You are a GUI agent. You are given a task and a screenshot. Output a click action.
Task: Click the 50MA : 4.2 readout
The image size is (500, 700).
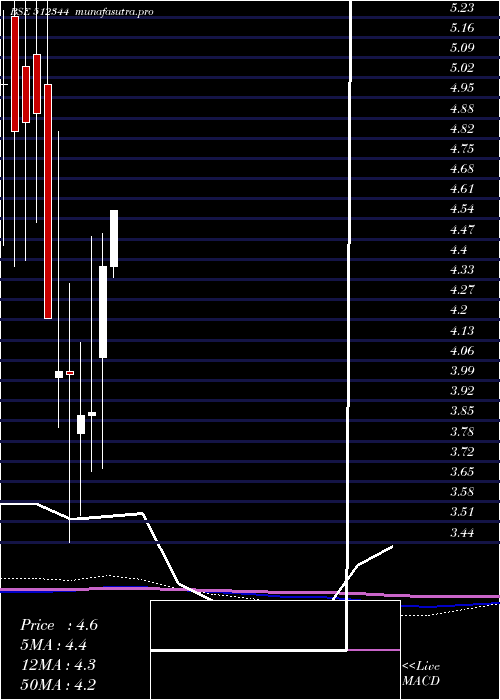click(x=58, y=684)
